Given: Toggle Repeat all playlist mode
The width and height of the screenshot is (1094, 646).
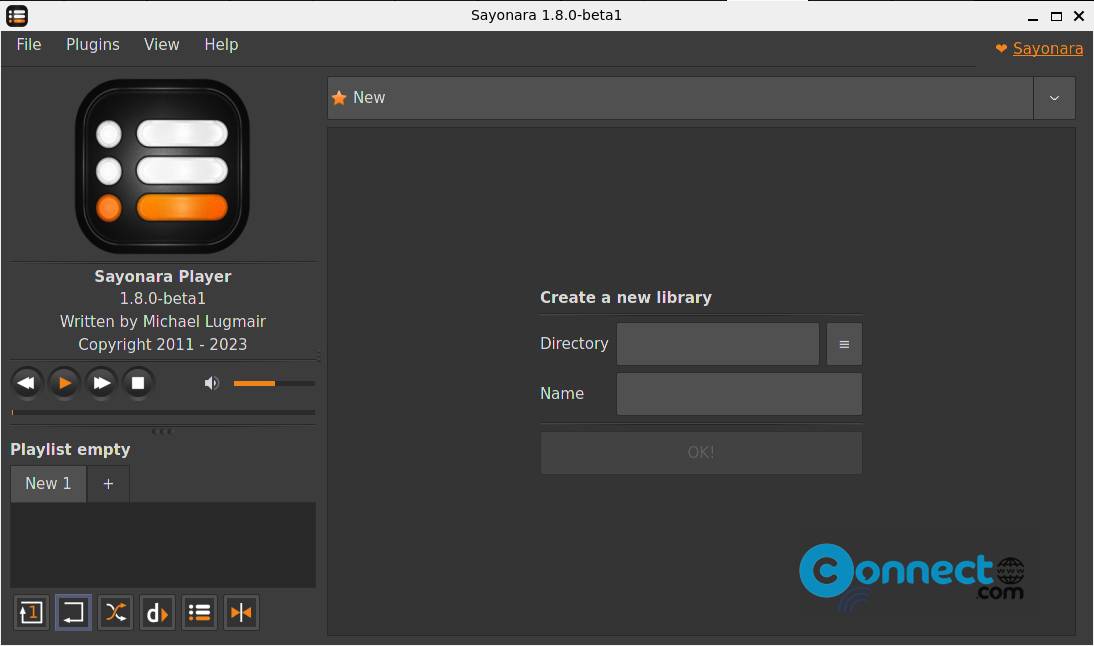Looking at the screenshot, I should tap(73, 613).
